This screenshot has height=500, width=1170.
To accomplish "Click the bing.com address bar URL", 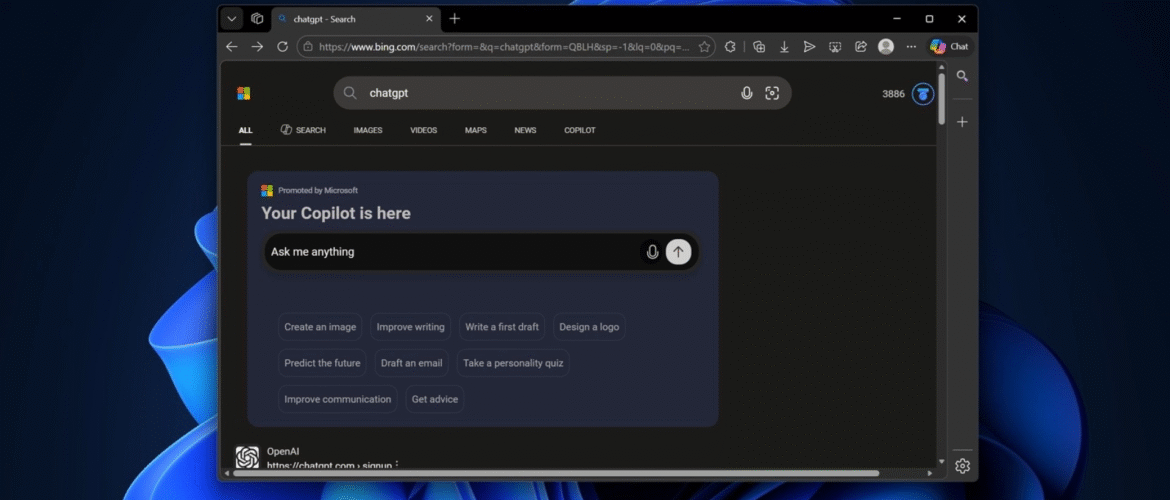I will 504,46.
